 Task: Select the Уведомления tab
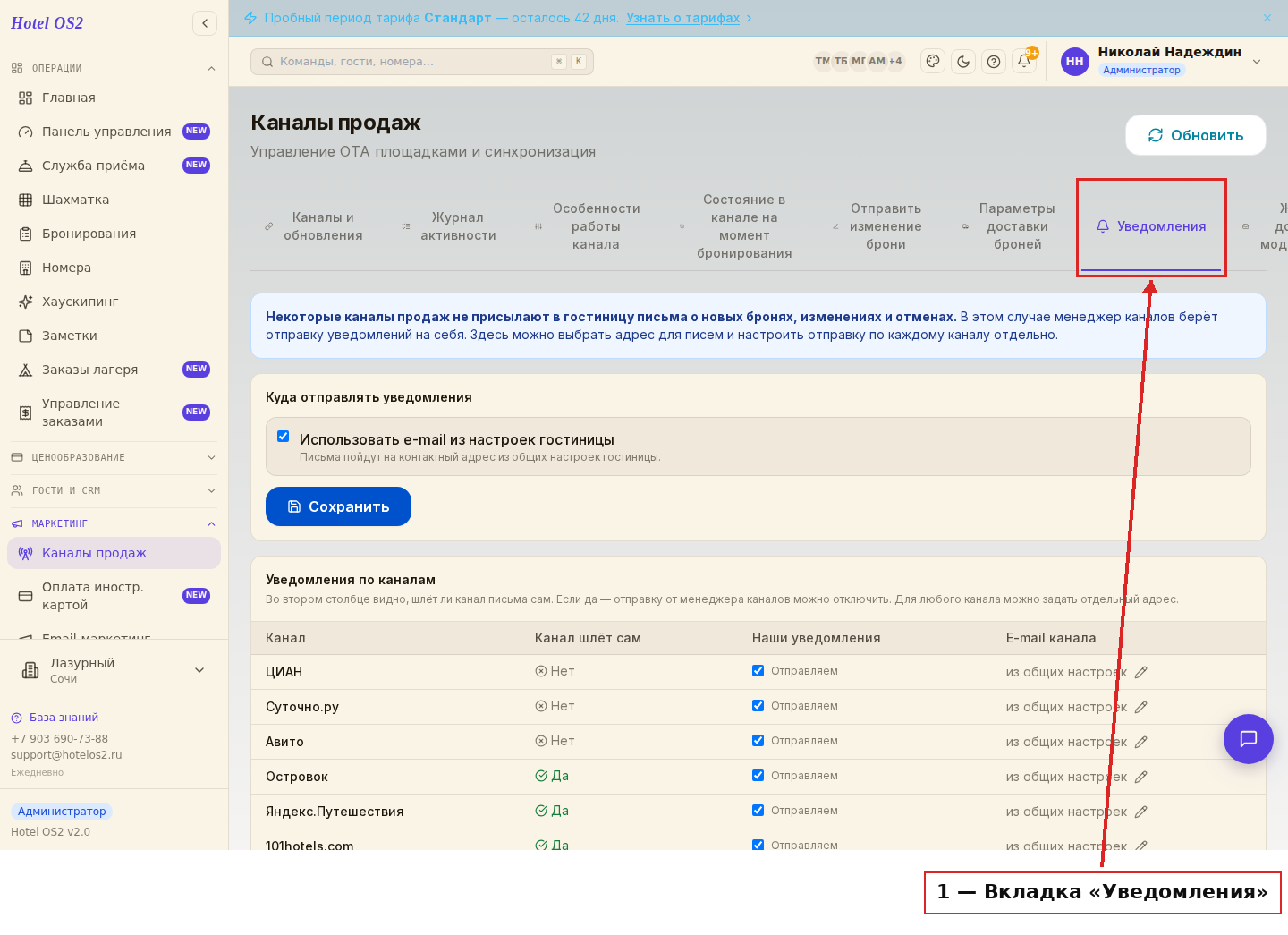(x=1151, y=226)
